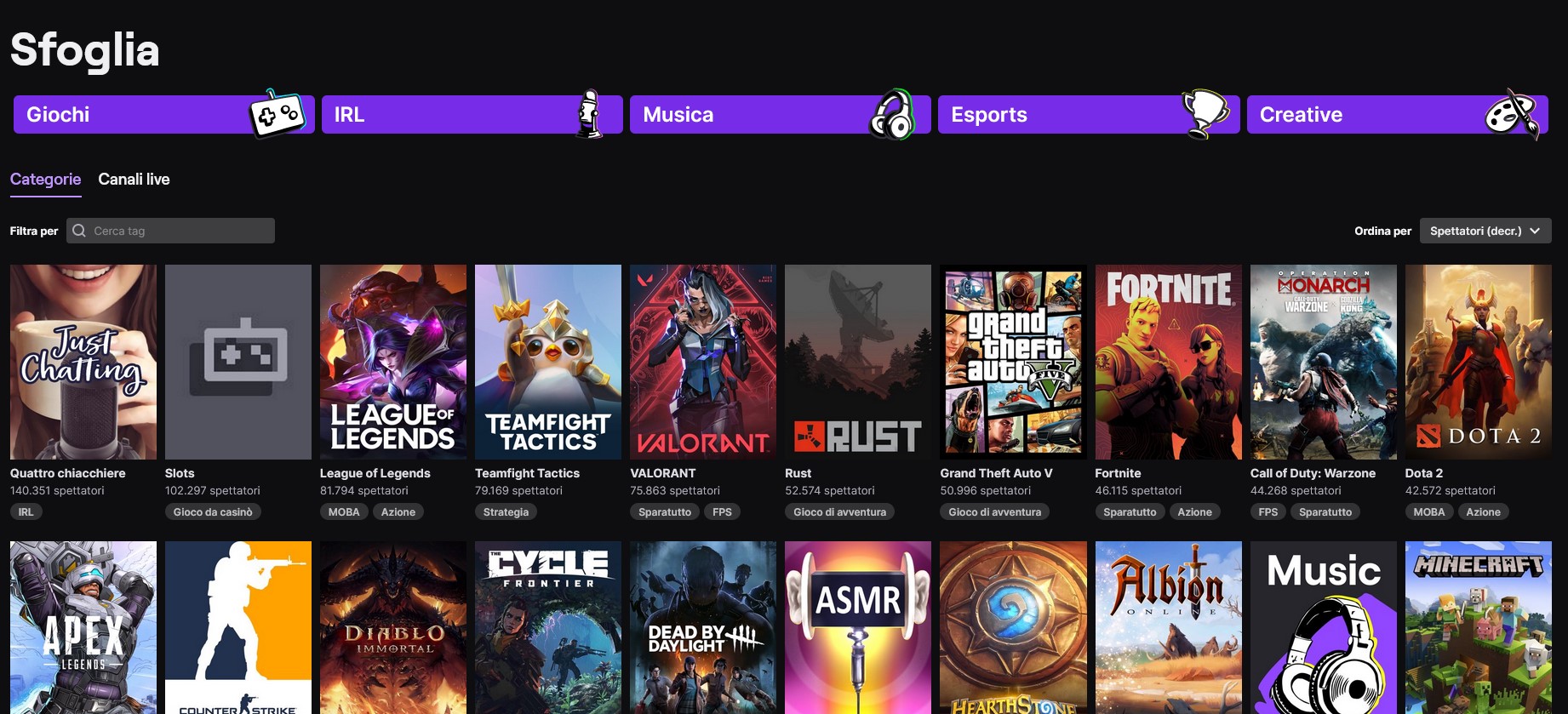Open the Counter-Strike cover art

(238, 627)
